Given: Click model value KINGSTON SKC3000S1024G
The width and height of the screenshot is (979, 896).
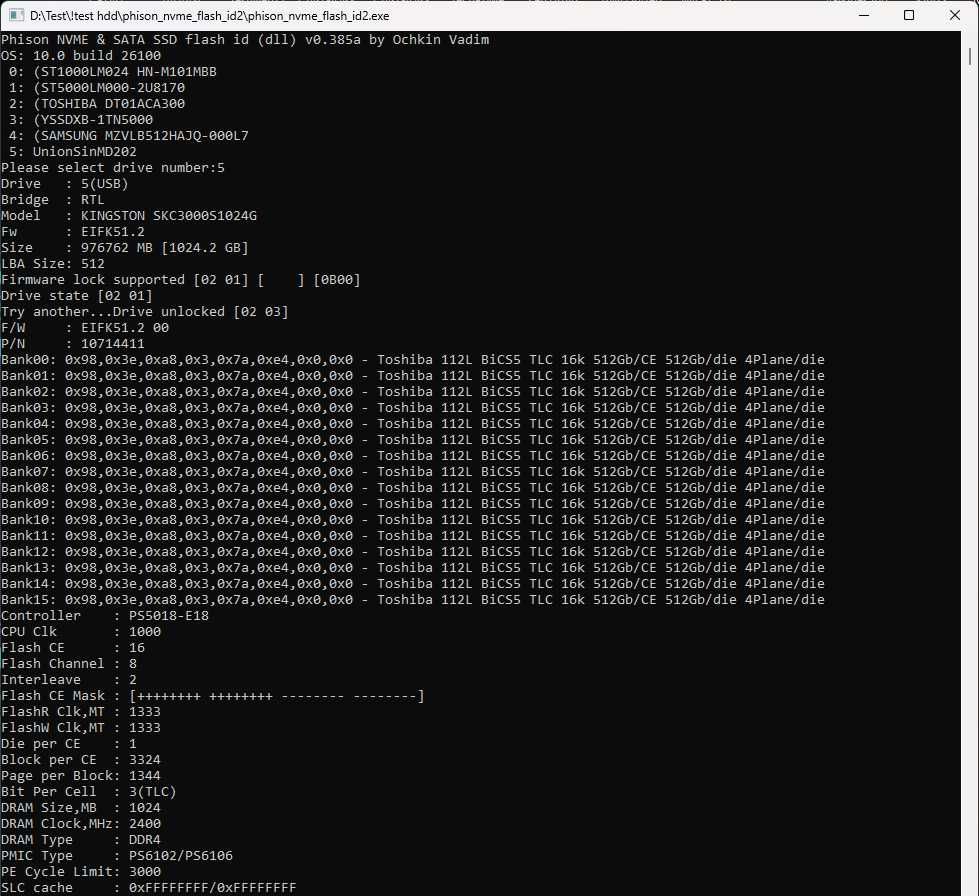Looking at the screenshot, I should (169, 215).
